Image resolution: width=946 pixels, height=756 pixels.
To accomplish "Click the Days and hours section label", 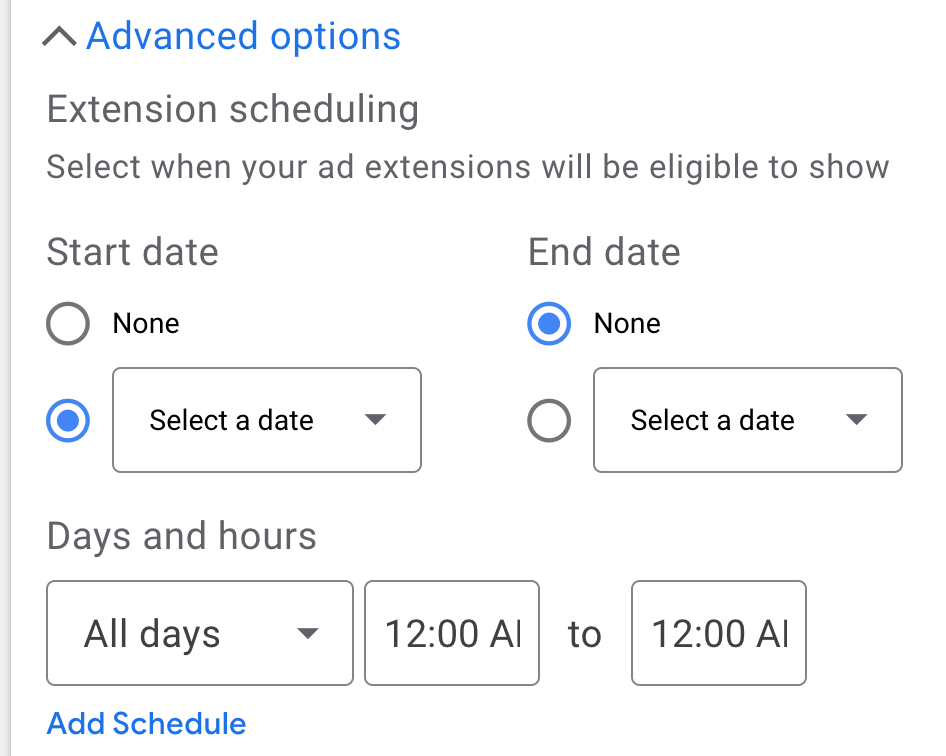I will point(181,536).
